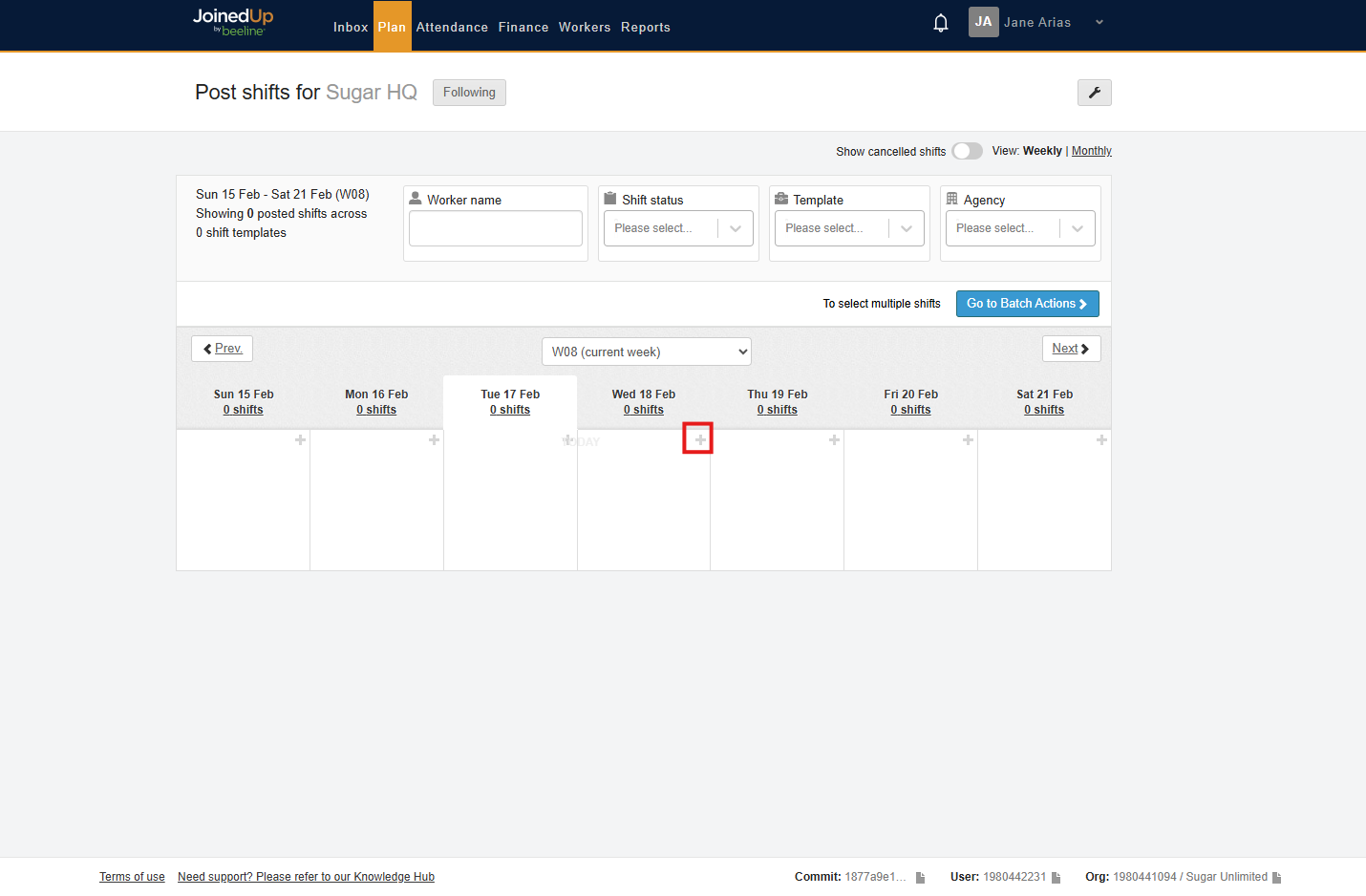1366x896 pixels.
Task: Open the Template dropdown
Action: pyautogui.click(x=849, y=228)
